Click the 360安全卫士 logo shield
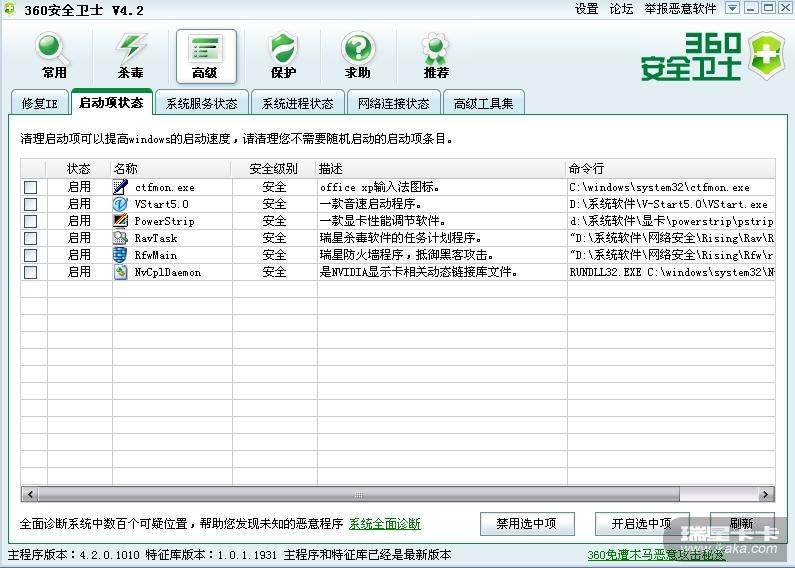 click(767, 55)
